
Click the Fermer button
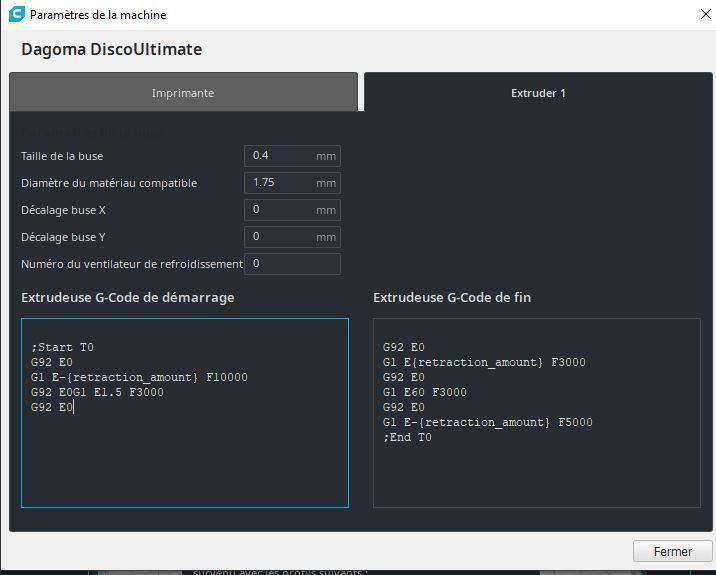pos(672,551)
